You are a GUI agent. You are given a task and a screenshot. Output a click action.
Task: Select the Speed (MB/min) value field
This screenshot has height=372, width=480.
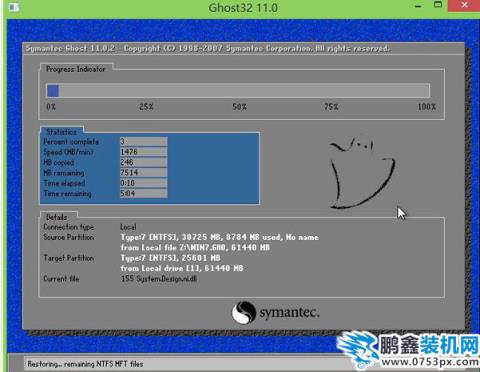[x=143, y=152]
